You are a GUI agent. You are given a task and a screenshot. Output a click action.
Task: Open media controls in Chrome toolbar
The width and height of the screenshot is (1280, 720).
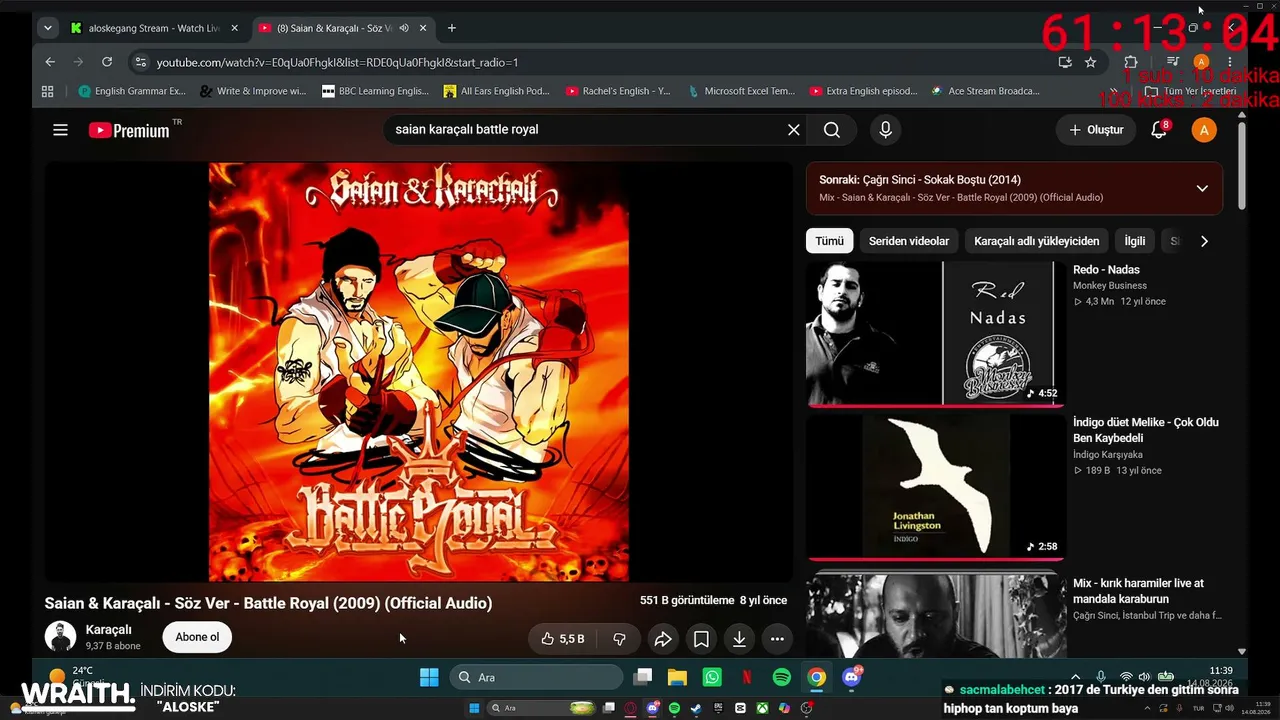1173,62
